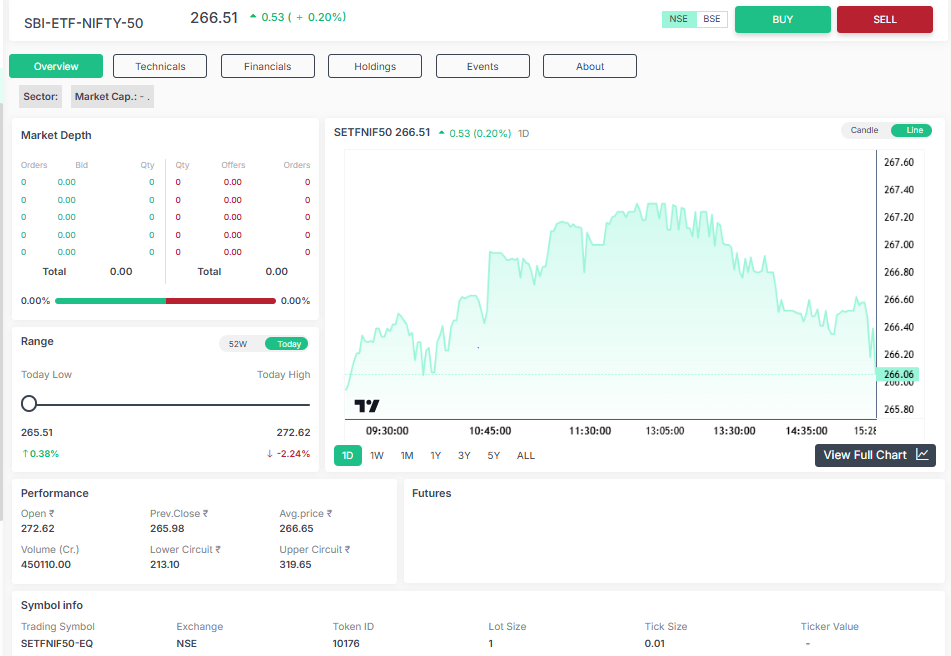Screen dimensions: 951x656
Task: Click the red SELL button
Action: (885, 19)
